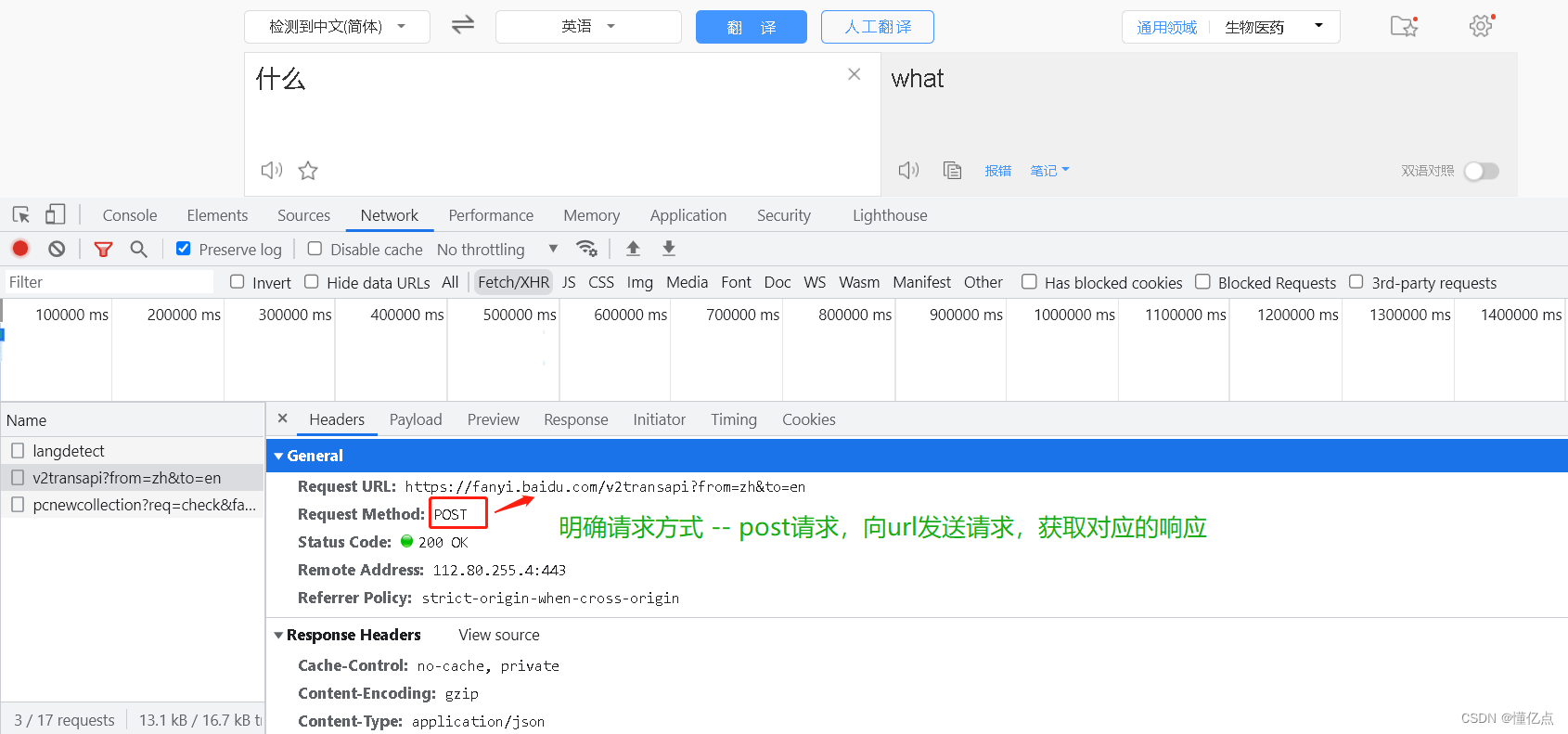
Task: Close the request details panel
Action: click(x=282, y=419)
